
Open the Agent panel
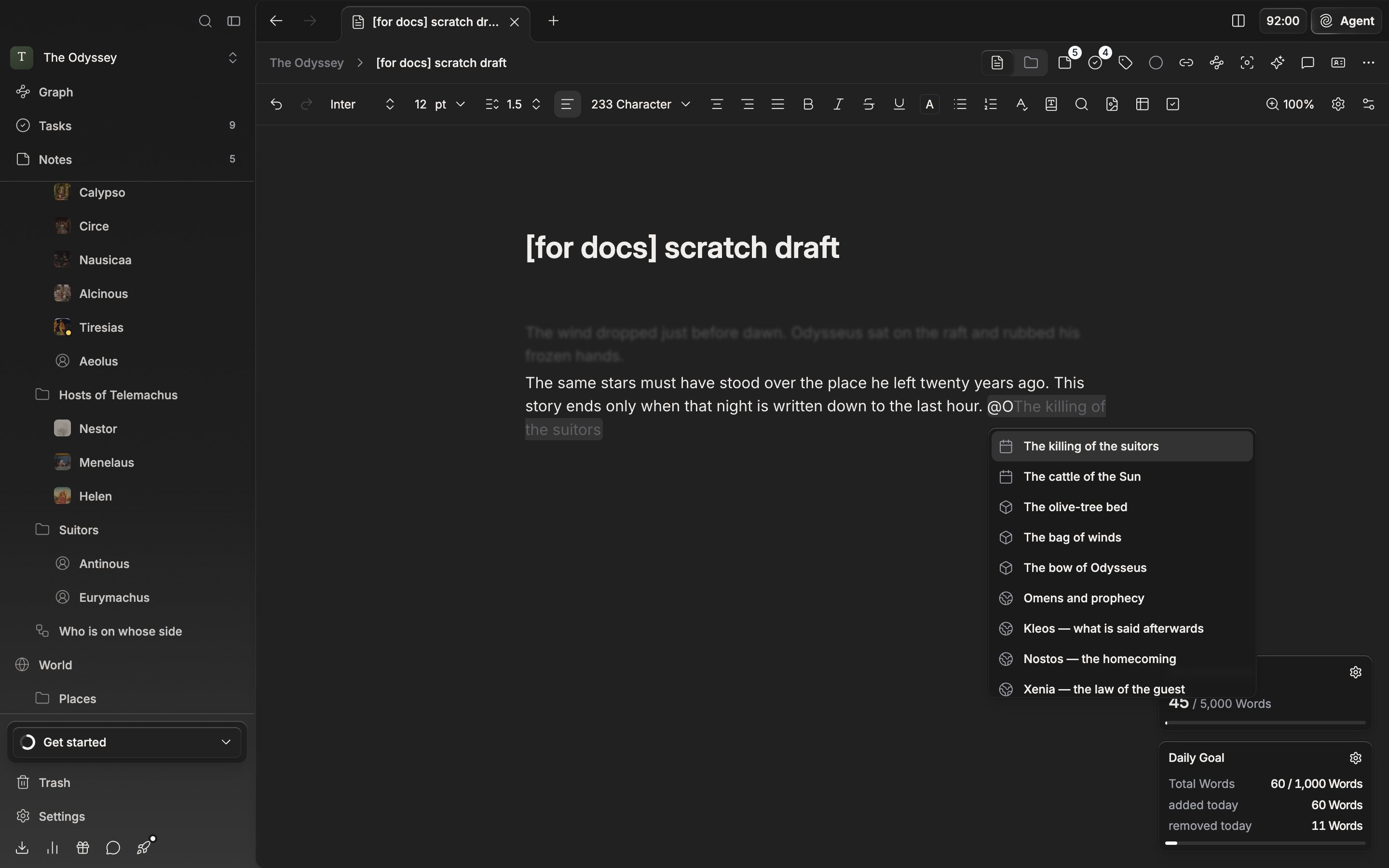click(x=1347, y=21)
